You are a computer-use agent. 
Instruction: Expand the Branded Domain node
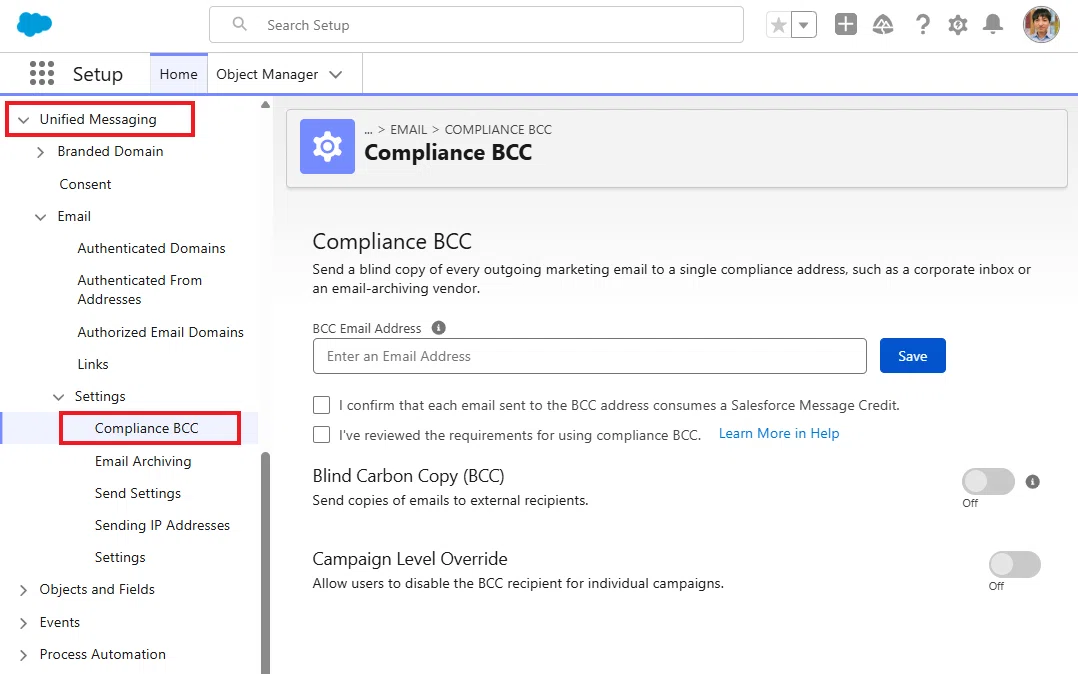pos(41,152)
